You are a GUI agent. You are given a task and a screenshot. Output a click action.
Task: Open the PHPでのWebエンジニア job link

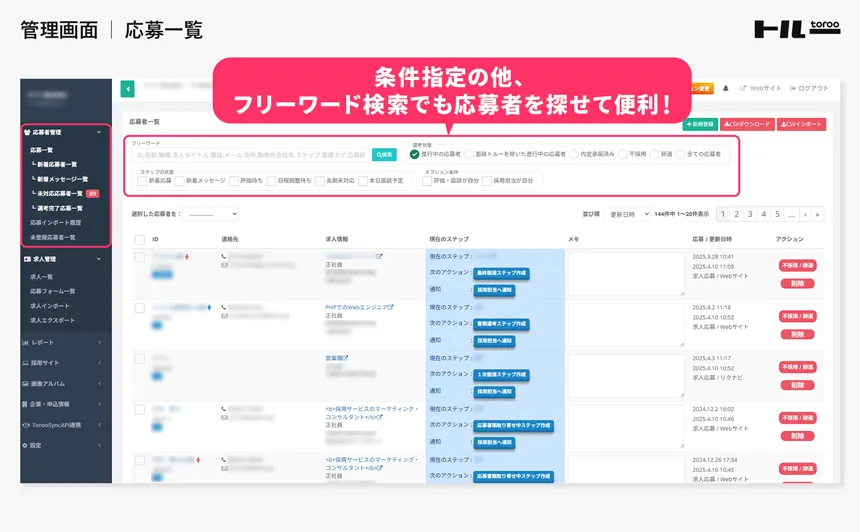click(356, 307)
